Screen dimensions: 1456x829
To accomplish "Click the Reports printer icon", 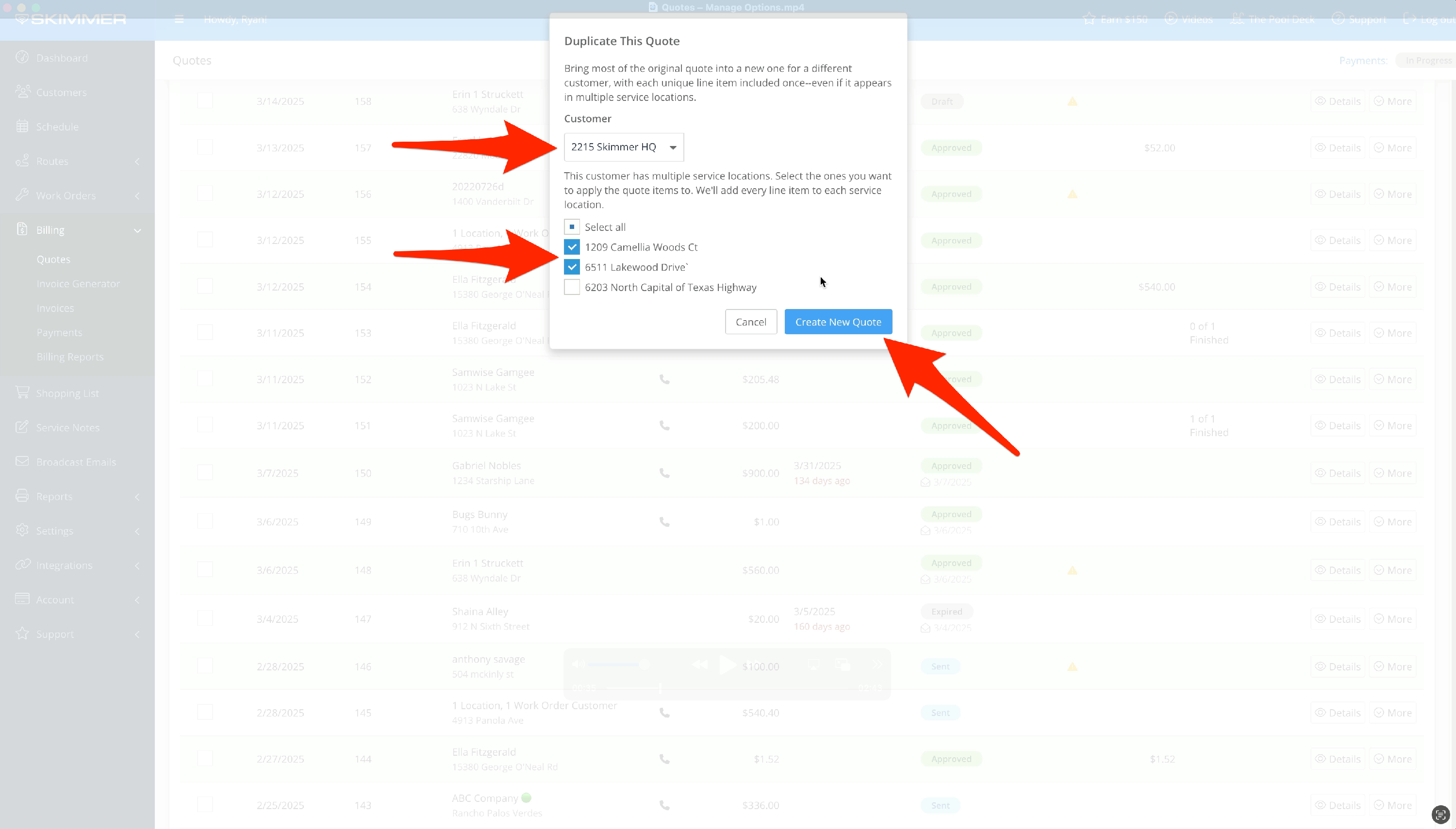I will pos(22,495).
